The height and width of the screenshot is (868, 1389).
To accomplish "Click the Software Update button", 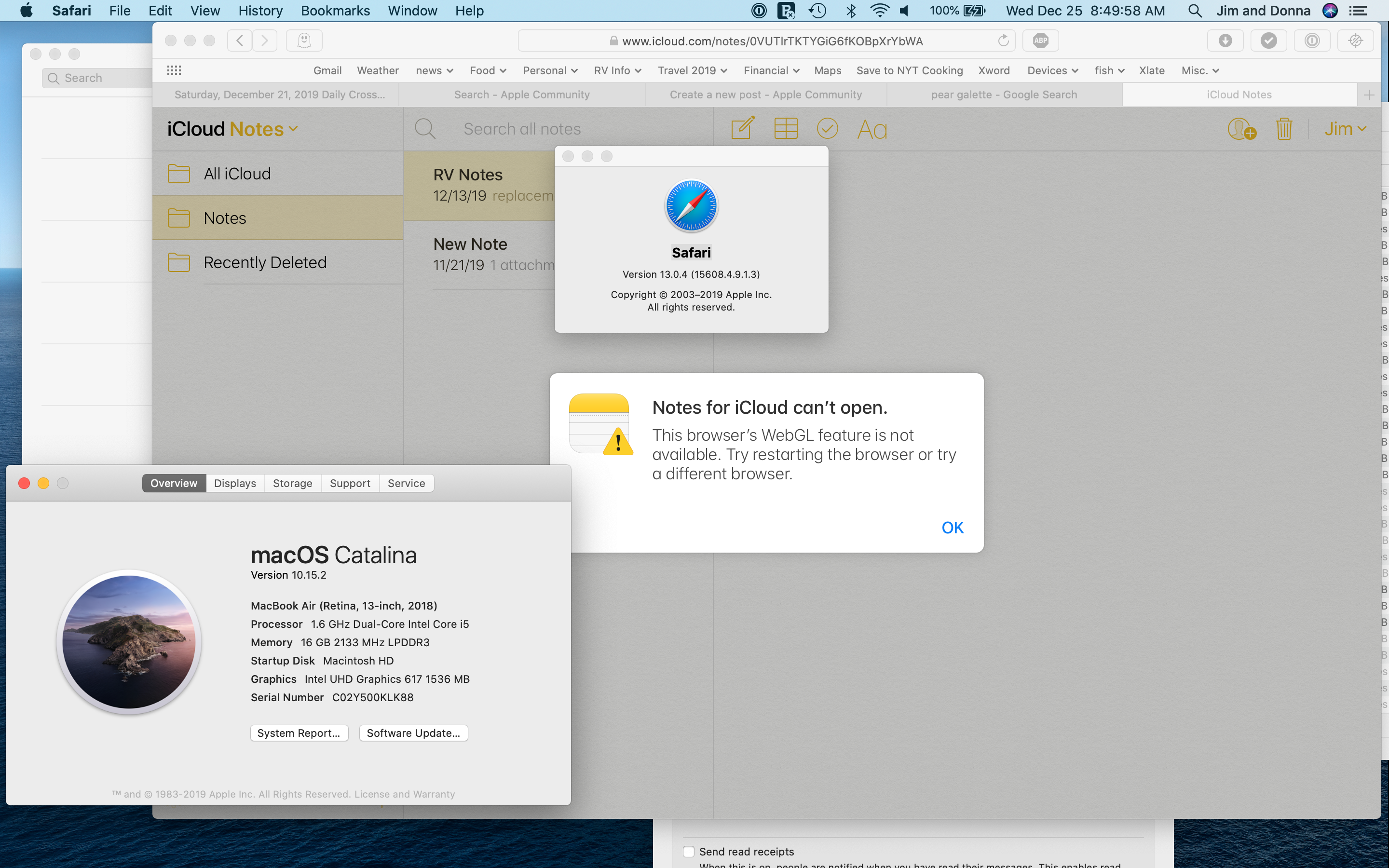I will 413,733.
